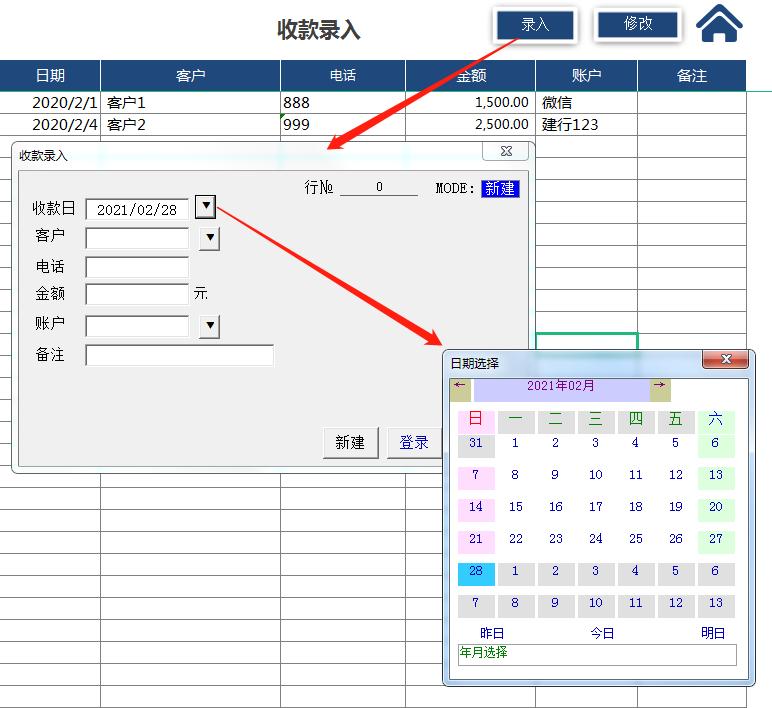Click the 年月选择 field
The width and height of the screenshot is (772, 708).
coord(597,654)
